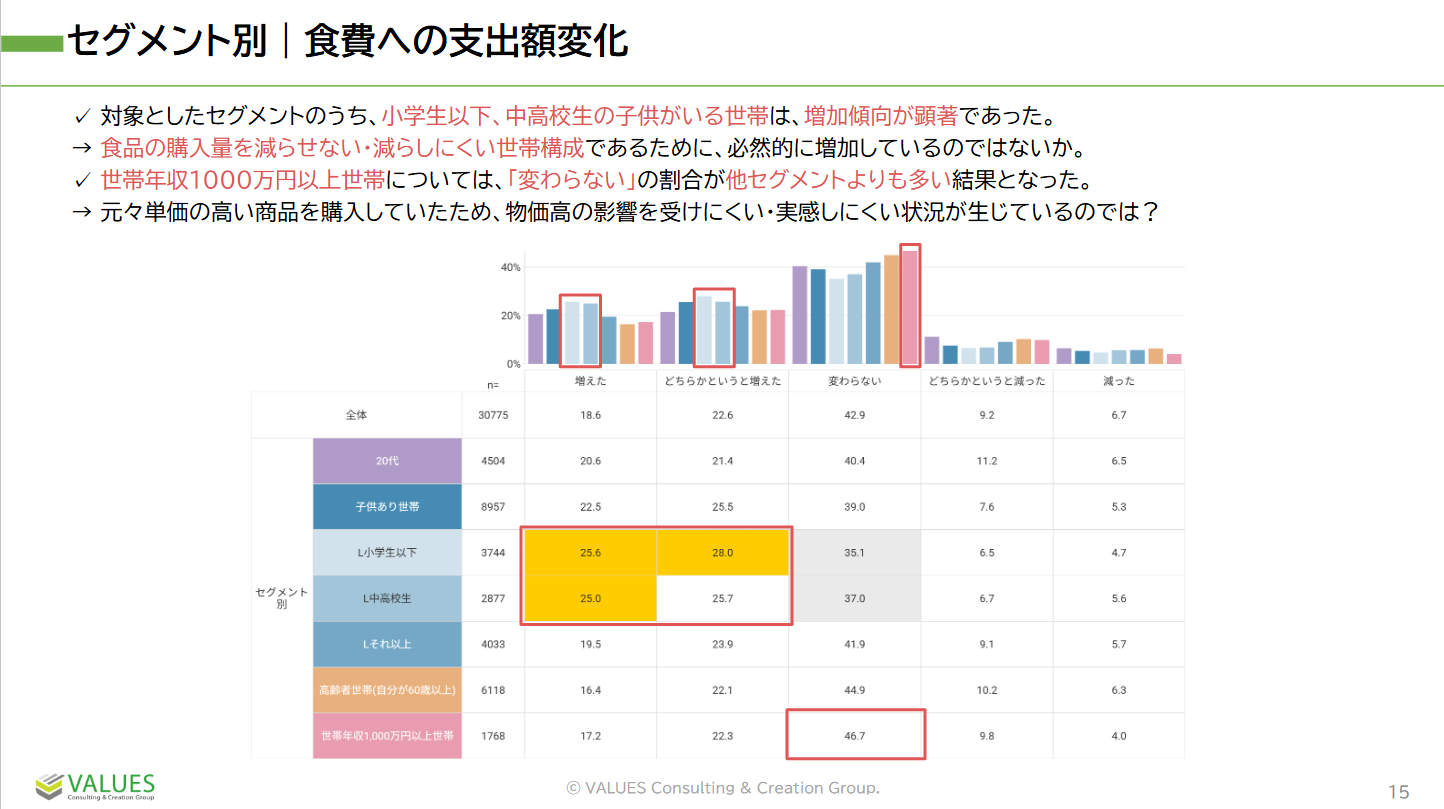Click the VALUES logo in the footer
Image resolution: width=1444 pixels, height=809 pixels.
95,786
